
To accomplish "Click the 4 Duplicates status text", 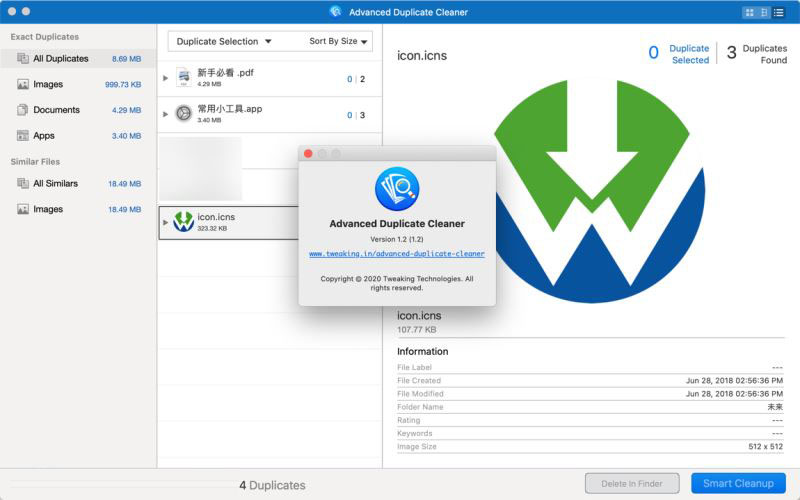I will 272,485.
